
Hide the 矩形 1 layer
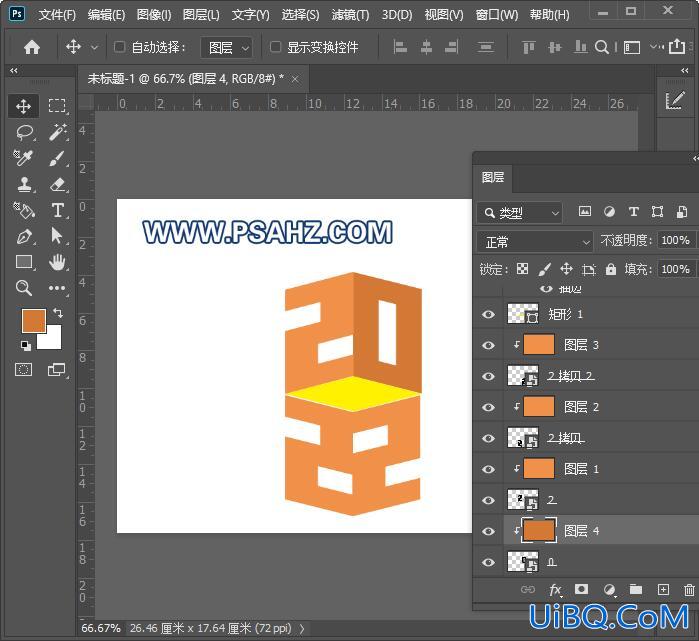coord(488,314)
